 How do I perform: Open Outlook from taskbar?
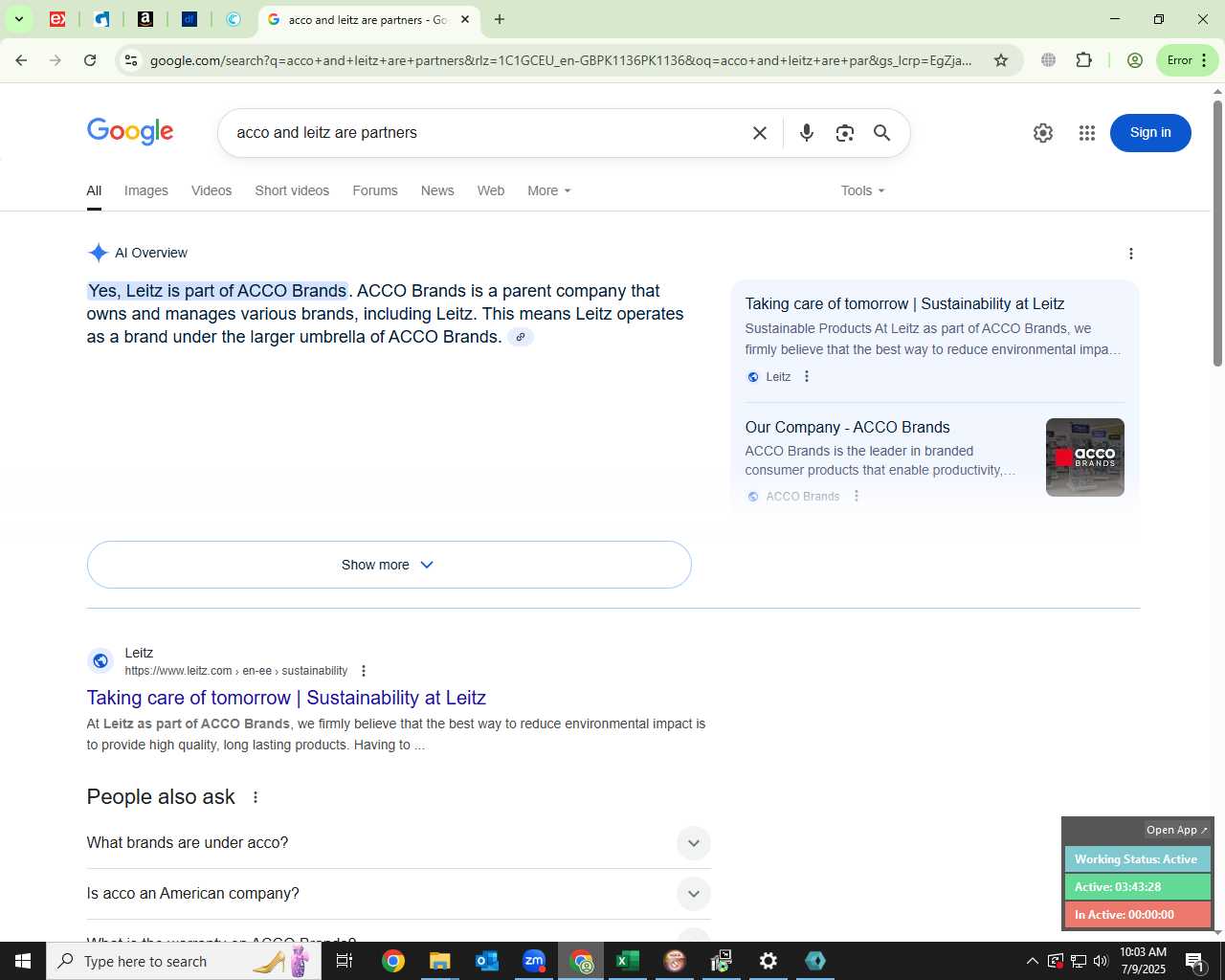pos(486,961)
